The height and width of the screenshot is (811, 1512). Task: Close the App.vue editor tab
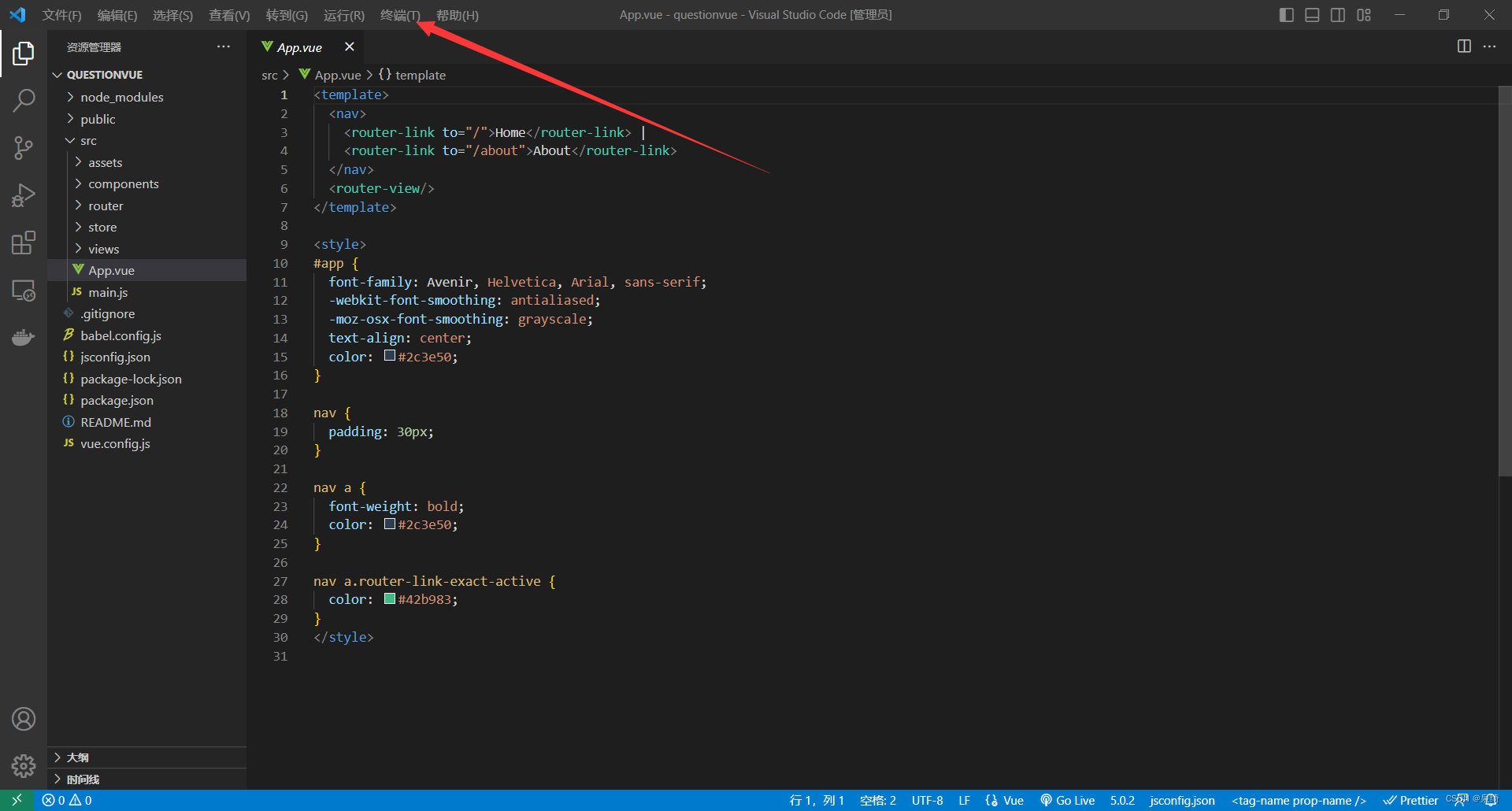coord(350,47)
